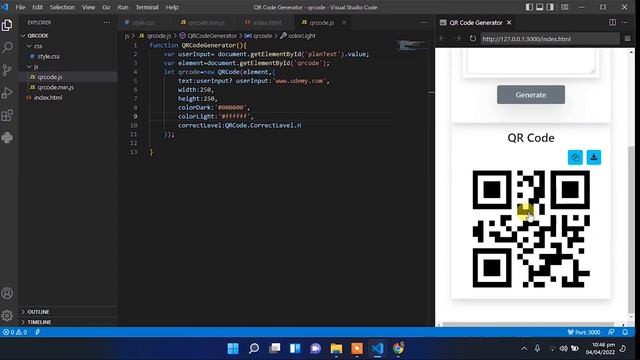Open the Accounts menu icon
Viewport: 640px width, 360px height.
pos(7,293)
